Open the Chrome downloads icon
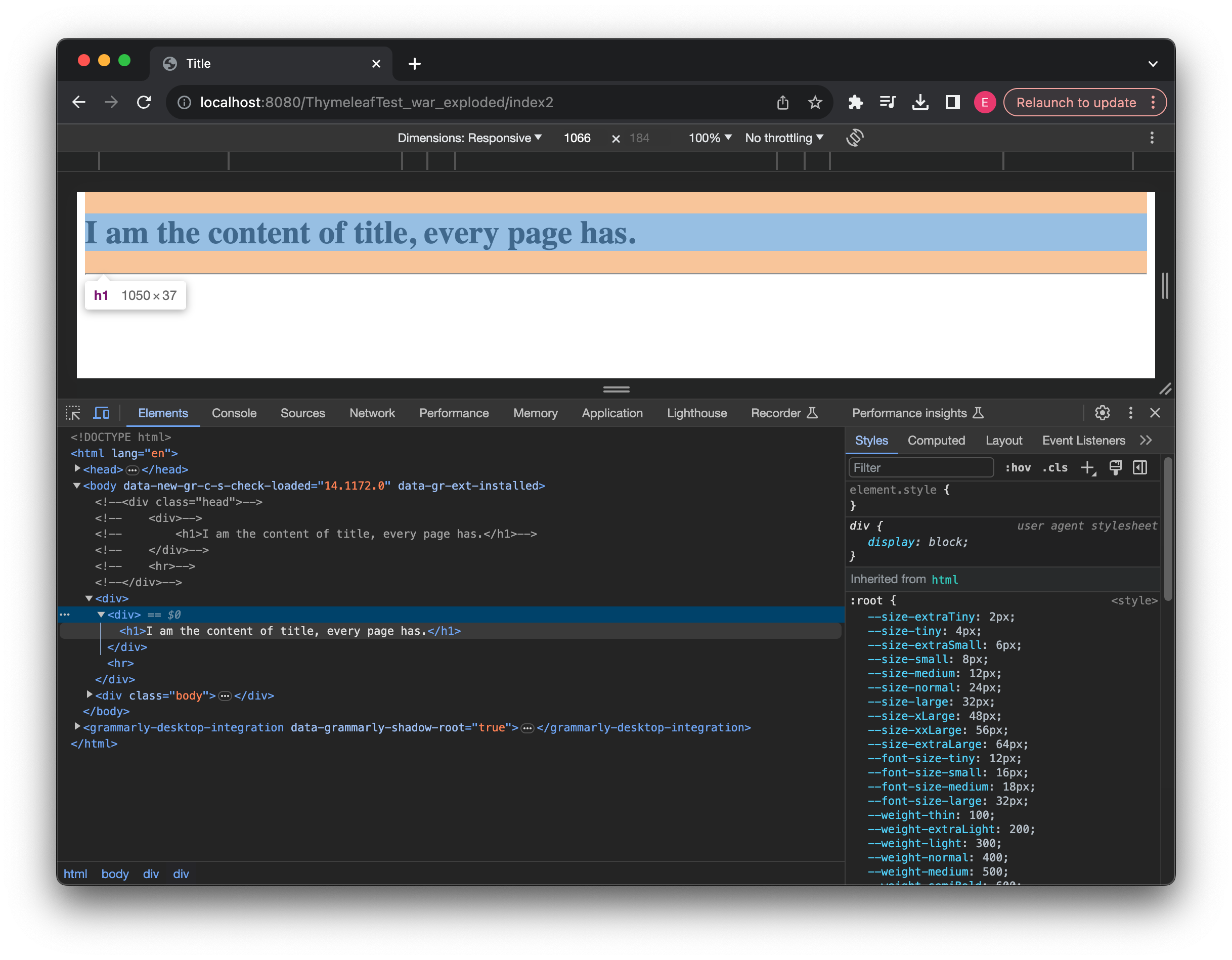This screenshot has height=960, width=1232. pyautogui.click(x=920, y=102)
